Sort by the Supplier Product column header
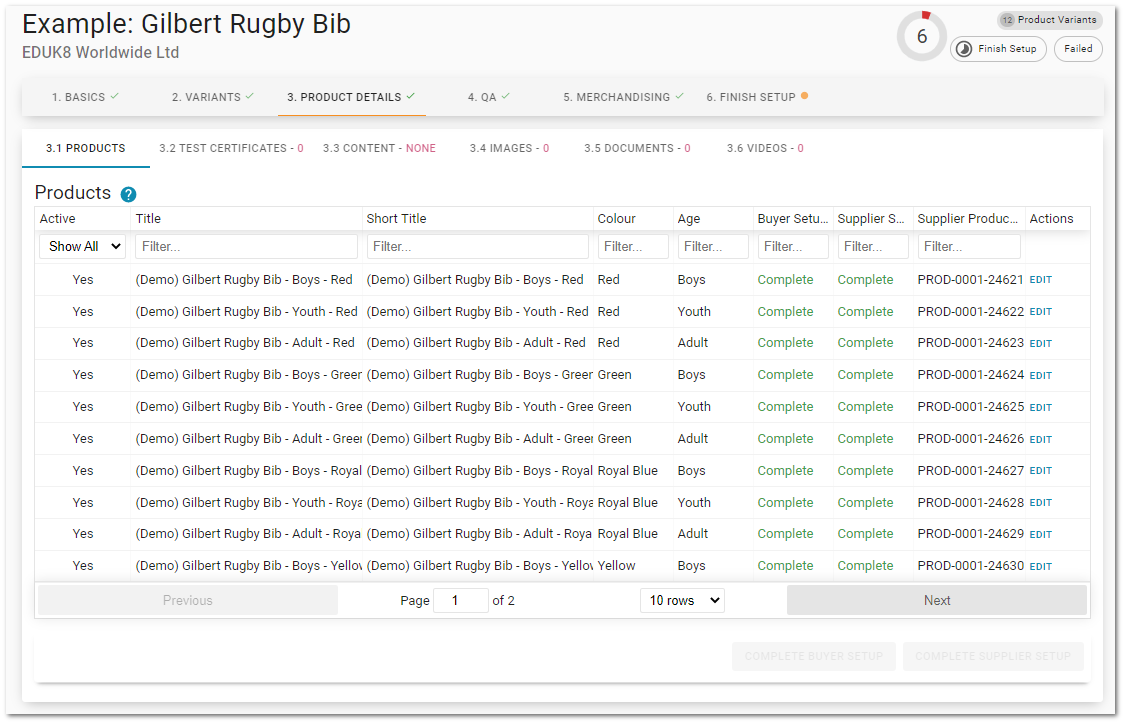The height and width of the screenshot is (724, 1125). click(967, 219)
